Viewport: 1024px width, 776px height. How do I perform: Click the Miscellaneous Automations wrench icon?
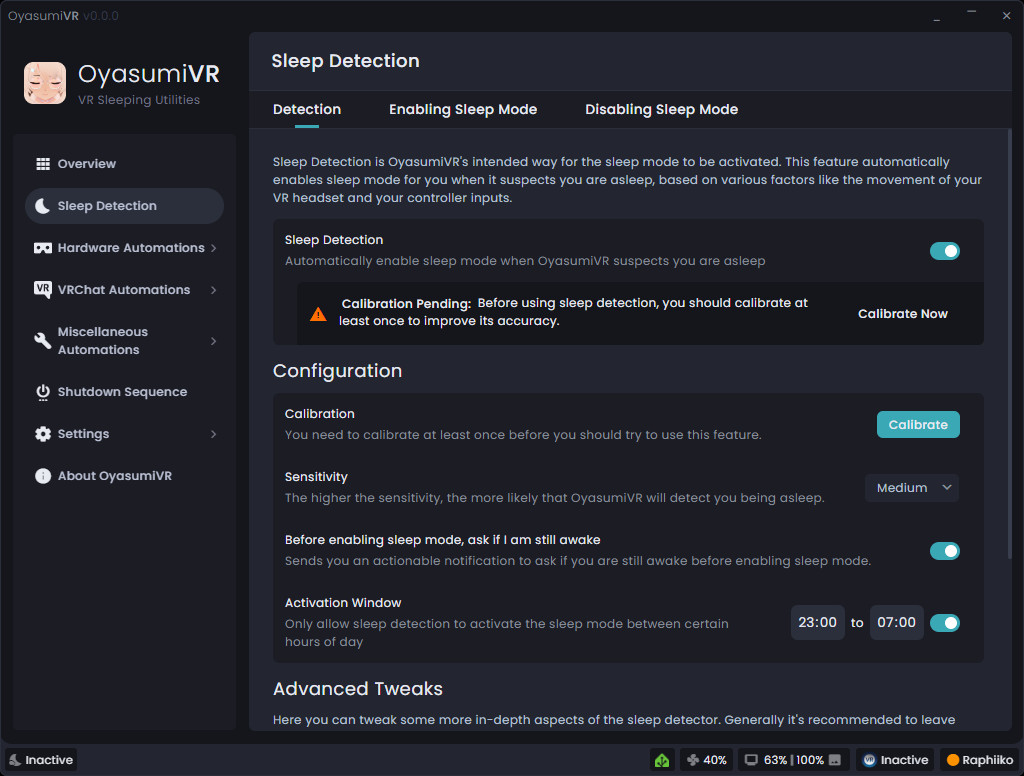[x=42, y=340]
